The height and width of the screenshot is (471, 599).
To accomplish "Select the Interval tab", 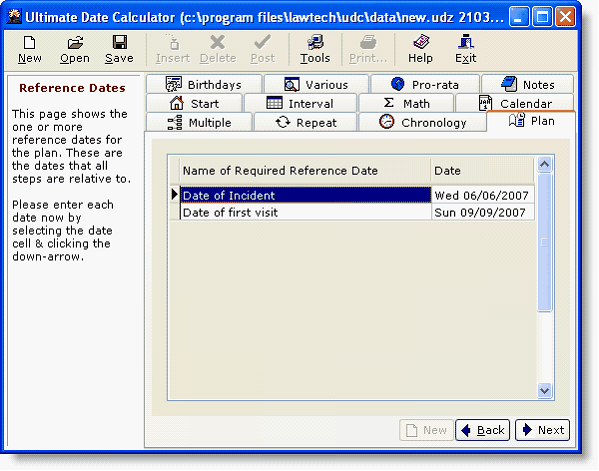I will (300, 103).
